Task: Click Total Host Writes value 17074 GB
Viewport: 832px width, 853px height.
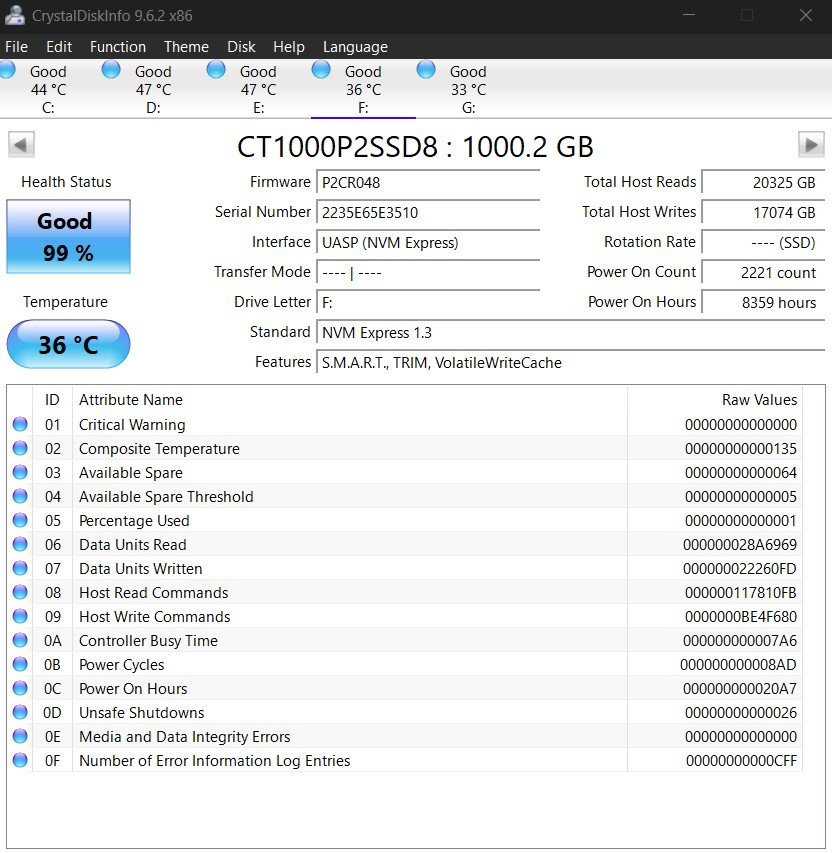Action: (763, 212)
